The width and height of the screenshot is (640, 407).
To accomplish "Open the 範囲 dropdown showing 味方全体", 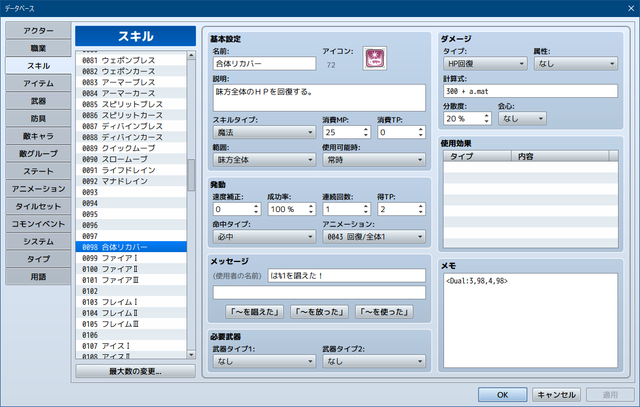I will click(x=264, y=160).
